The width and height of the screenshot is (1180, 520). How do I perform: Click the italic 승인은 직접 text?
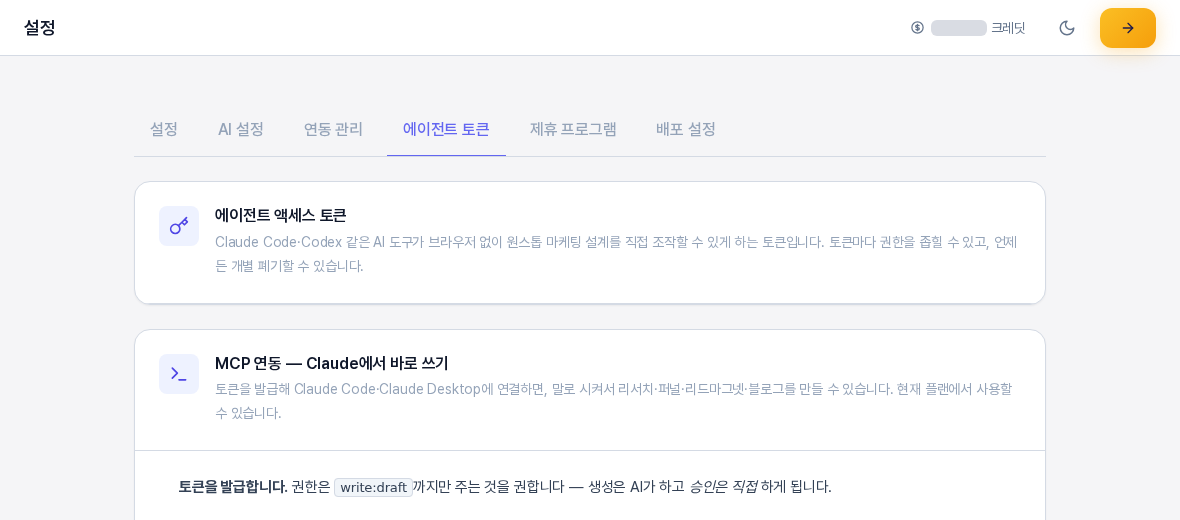[723, 487]
